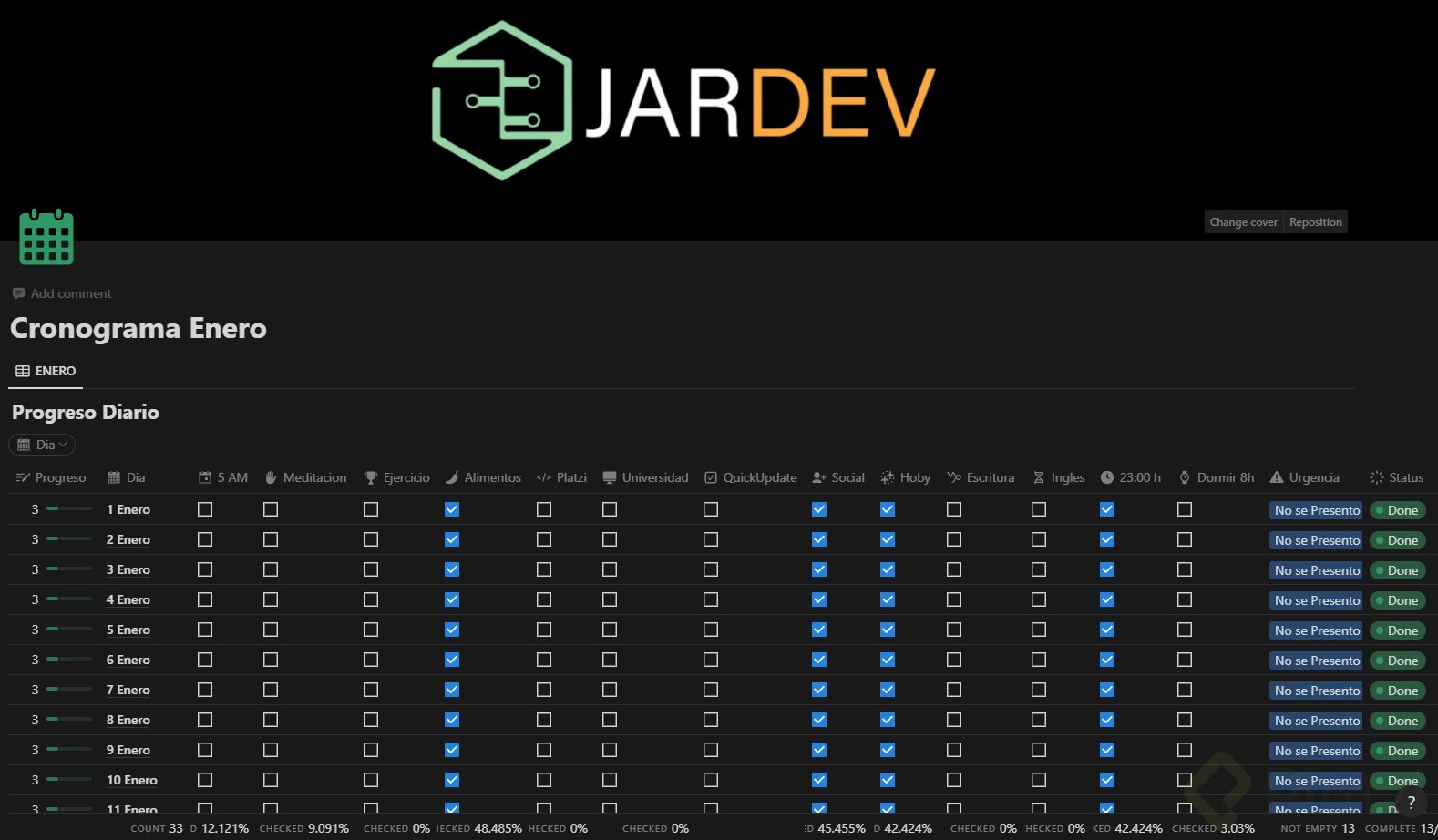
Task: Click the Escritura column icon
Action: click(954, 477)
